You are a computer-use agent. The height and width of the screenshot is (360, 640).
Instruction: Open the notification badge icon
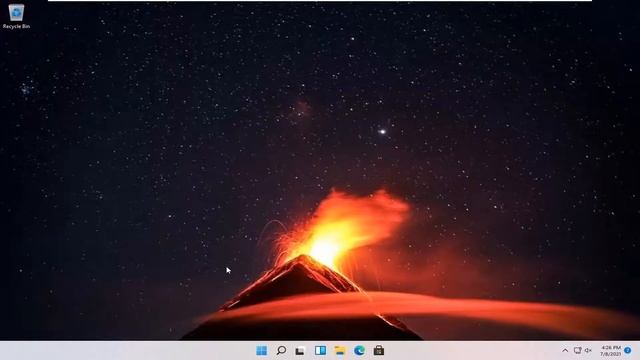(628, 350)
